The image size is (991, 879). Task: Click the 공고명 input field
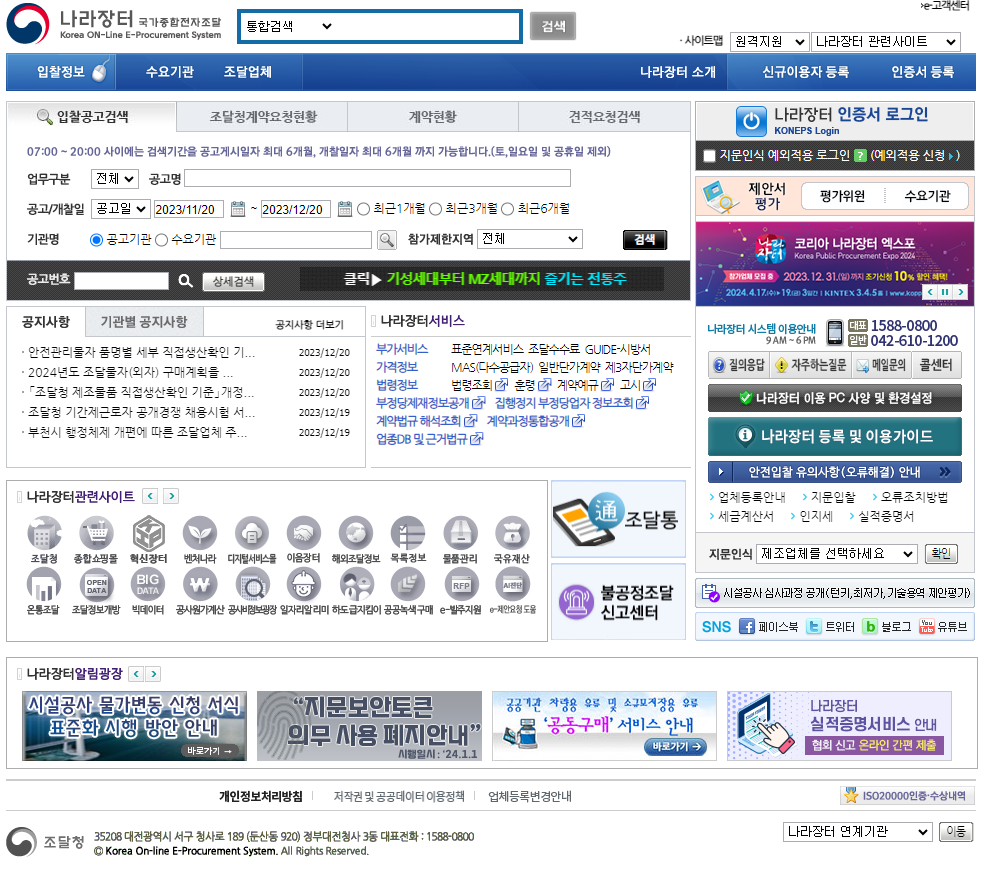click(377, 179)
